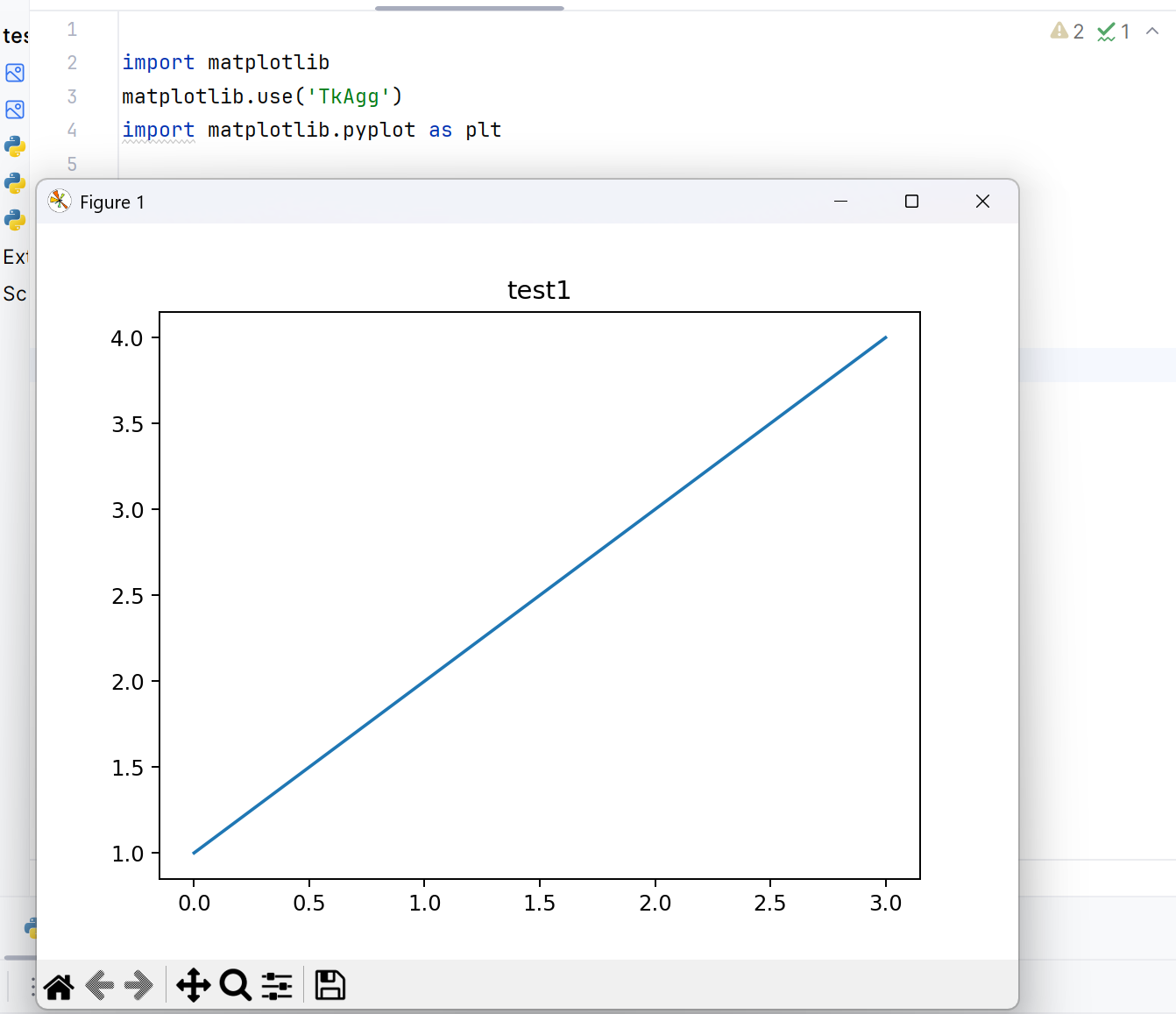Image resolution: width=1176 pixels, height=1014 pixels.
Task: Activate Zoom to rectangle magnifier
Action: pyautogui.click(x=235, y=986)
